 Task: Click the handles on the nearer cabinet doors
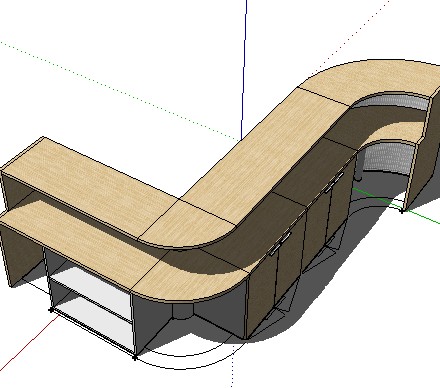pyautogui.click(x=280, y=244)
